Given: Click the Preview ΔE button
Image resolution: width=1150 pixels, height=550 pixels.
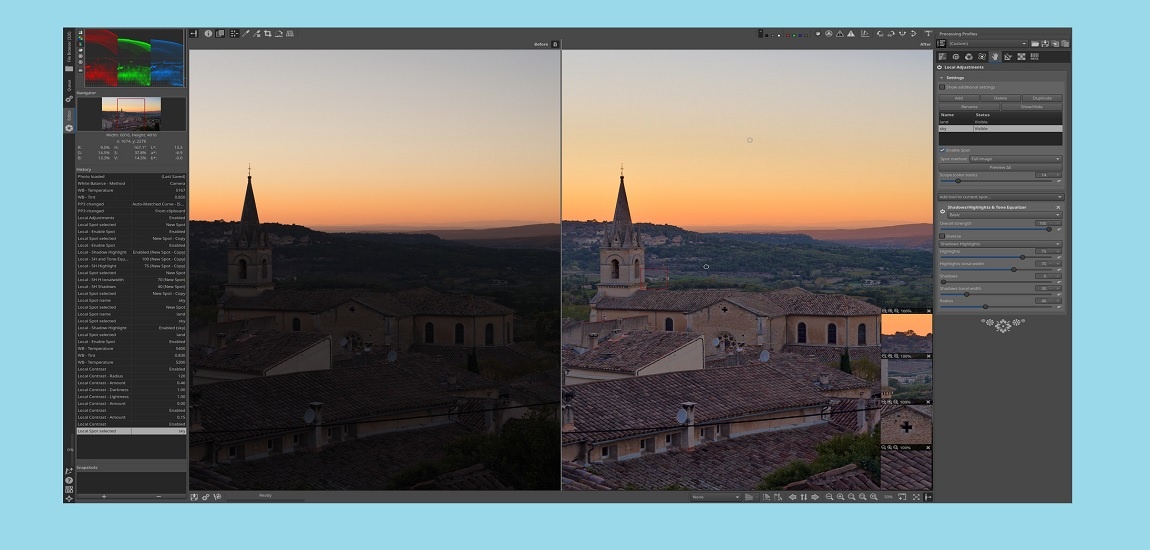Looking at the screenshot, I should coord(1000,167).
